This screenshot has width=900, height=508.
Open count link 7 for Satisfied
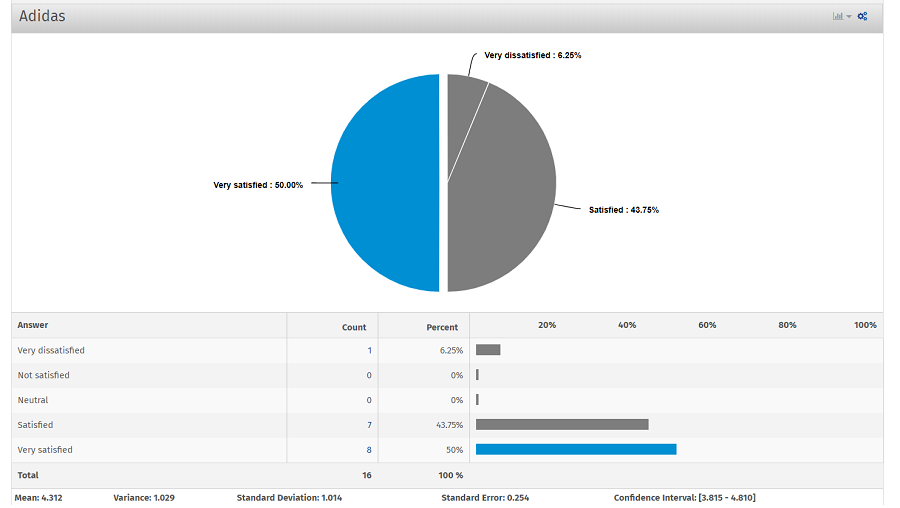(x=369, y=425)
